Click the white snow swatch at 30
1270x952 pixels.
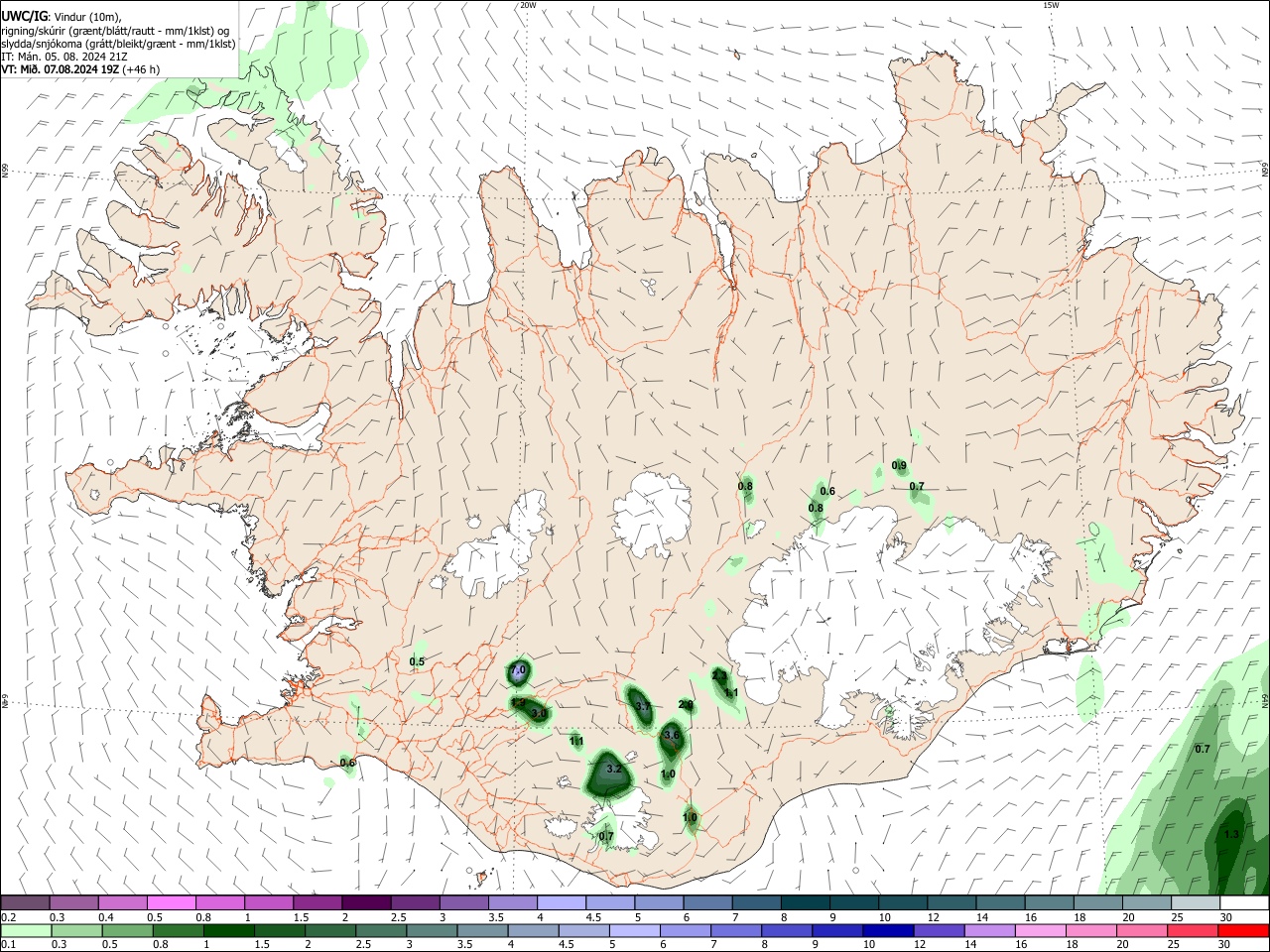(x=1244, y=903)
